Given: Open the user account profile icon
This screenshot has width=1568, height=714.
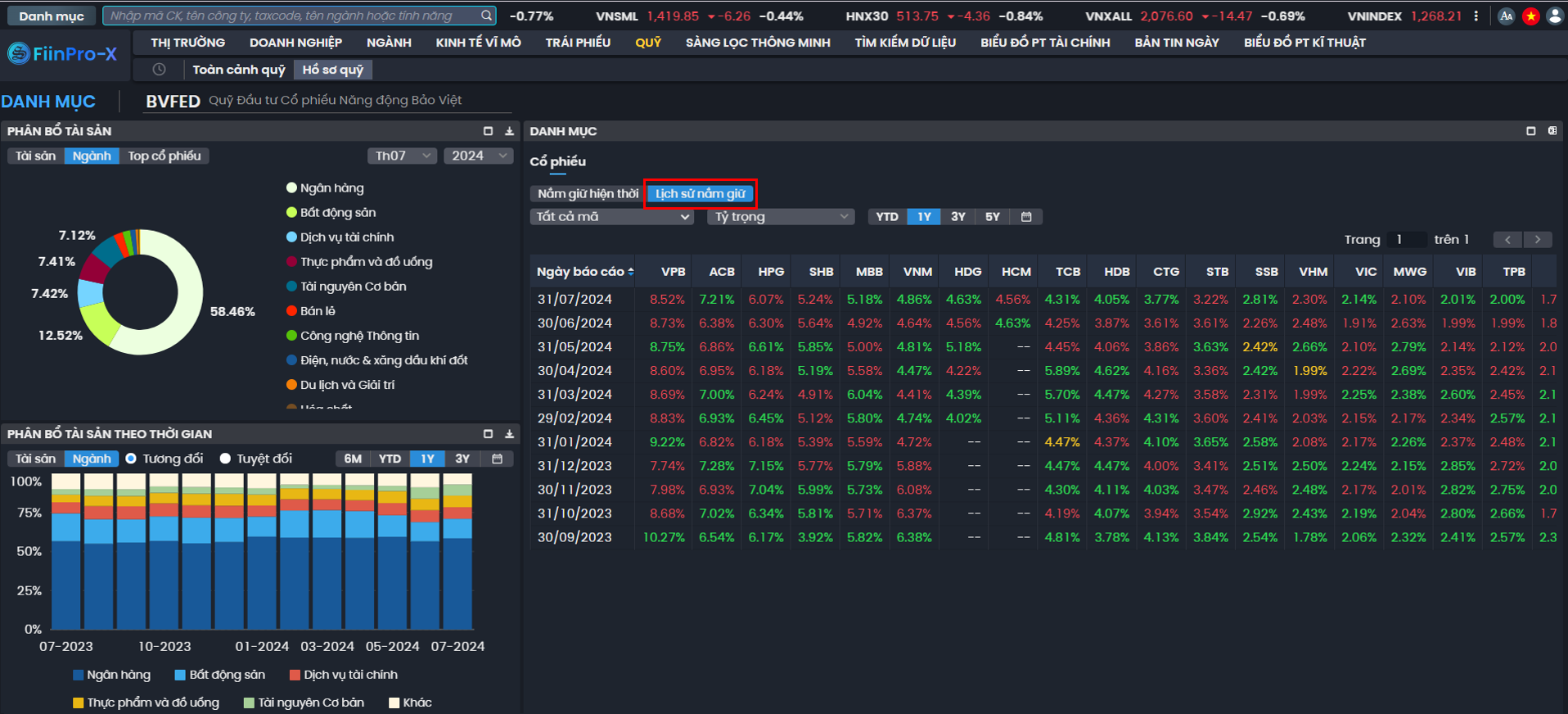Looking at the screenshot, I should [1555, 16].
